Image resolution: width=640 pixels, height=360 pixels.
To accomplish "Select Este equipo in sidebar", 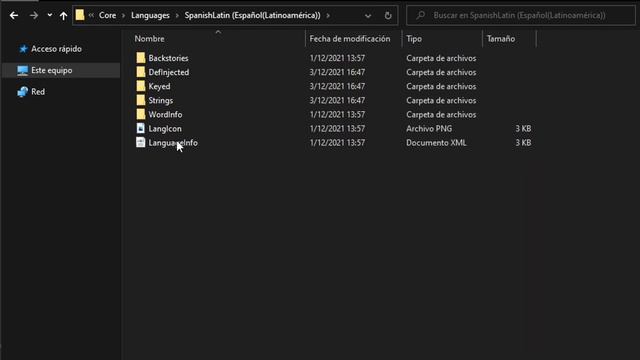I will point(51,70).
